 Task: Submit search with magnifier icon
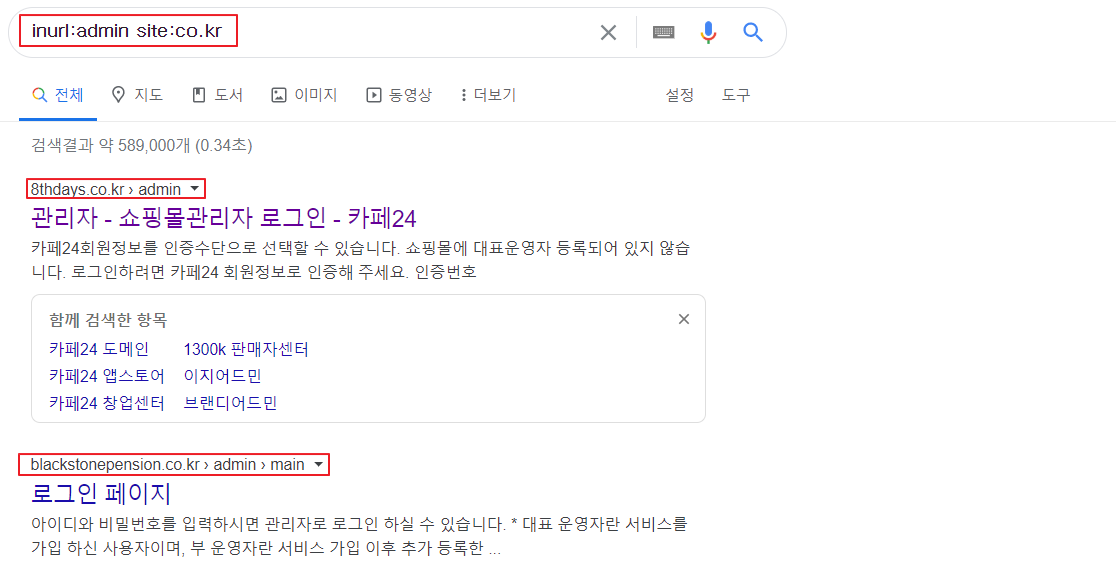tap(753, 32)
